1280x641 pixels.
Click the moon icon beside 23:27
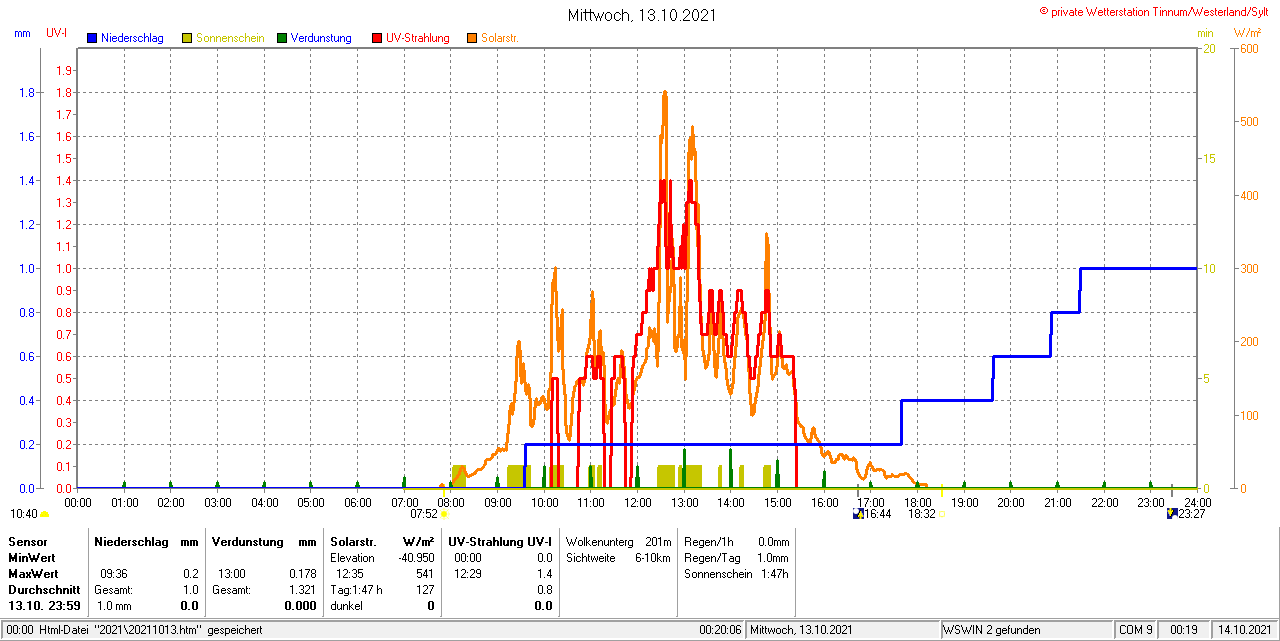1172,514
